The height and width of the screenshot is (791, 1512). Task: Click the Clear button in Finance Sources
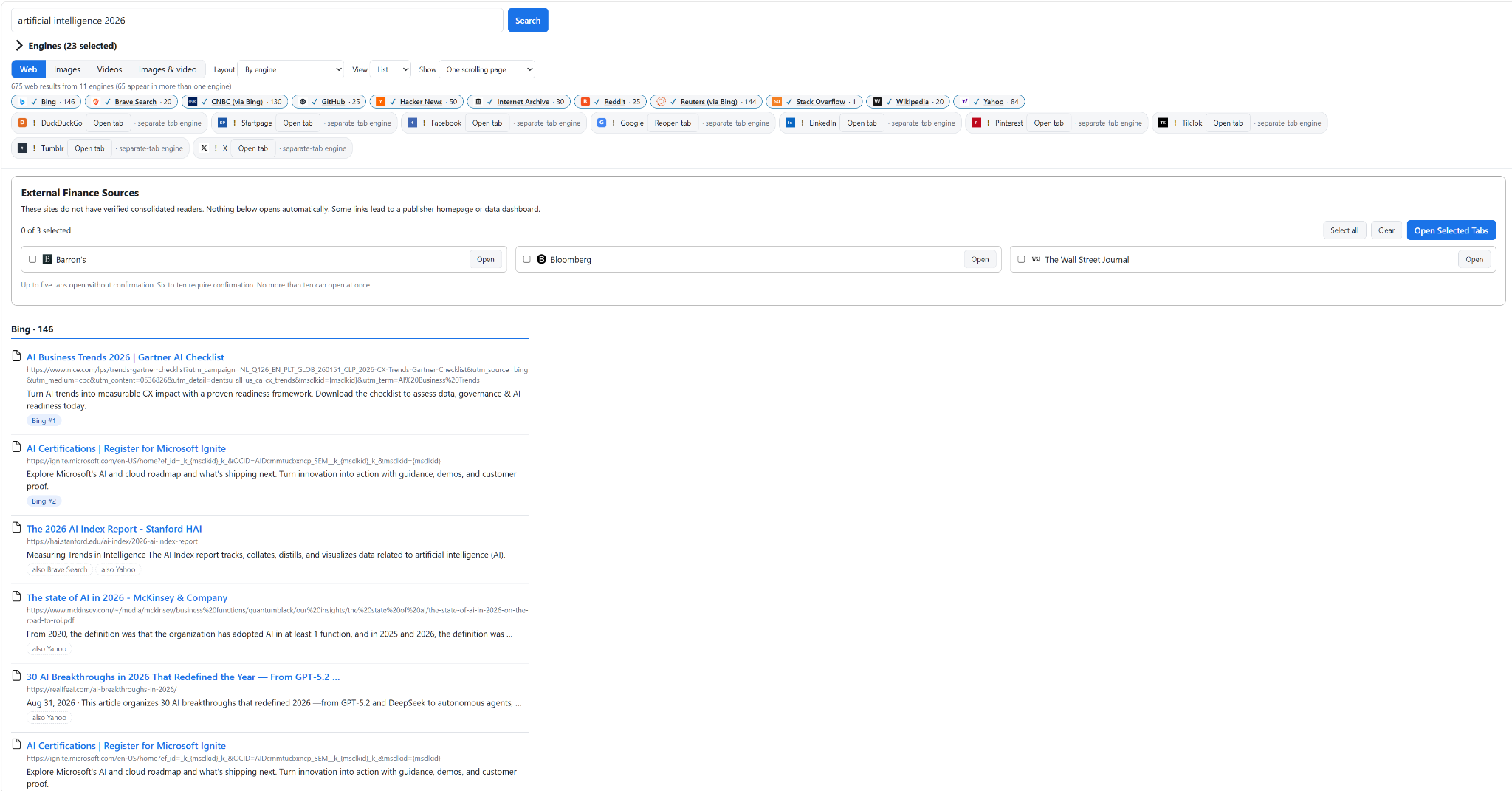(1386, 230)
